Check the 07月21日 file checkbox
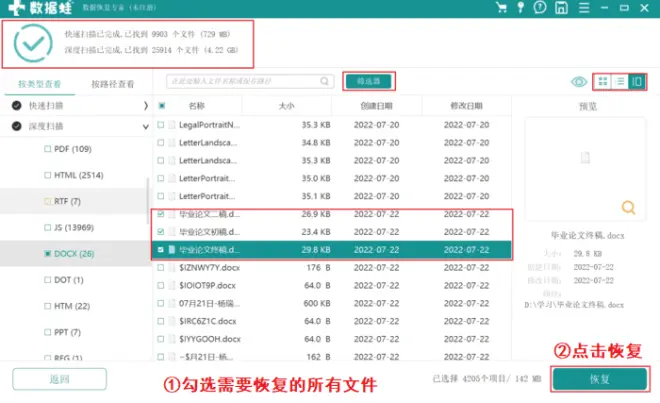The width and height of the screenshot is (660, 403). 161,303
